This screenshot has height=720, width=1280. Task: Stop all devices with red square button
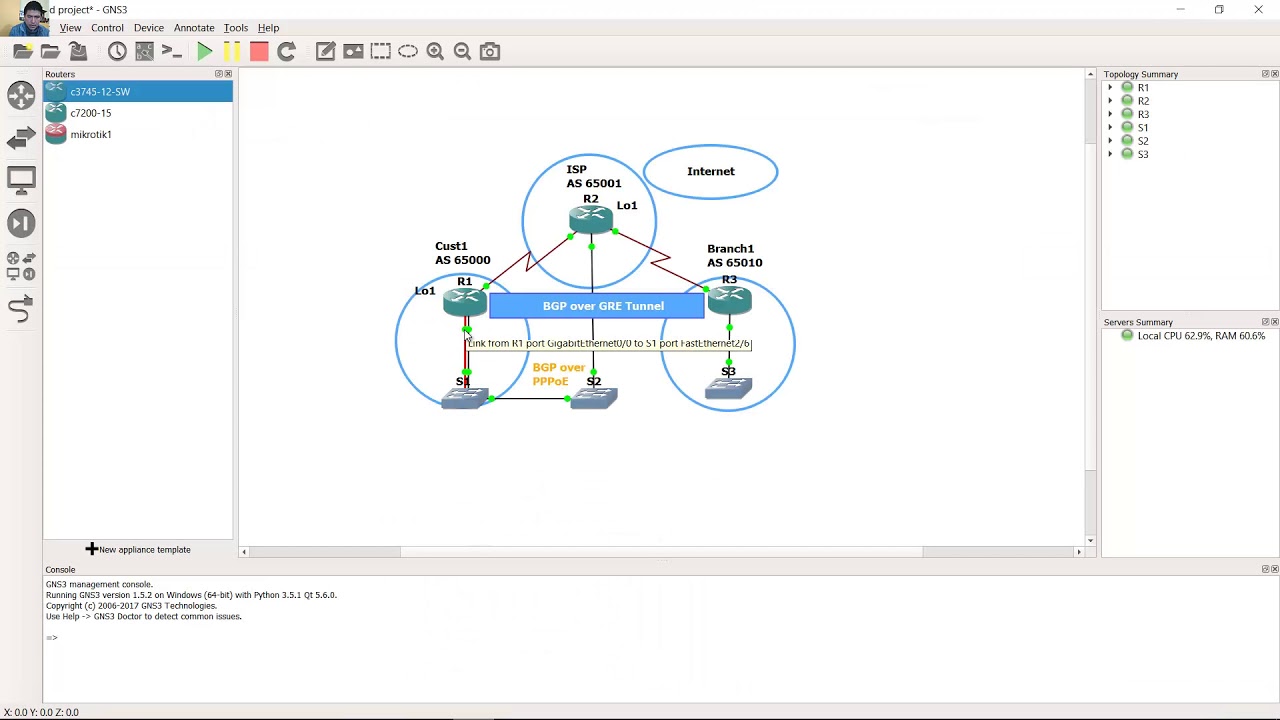(x=259, y=51)
